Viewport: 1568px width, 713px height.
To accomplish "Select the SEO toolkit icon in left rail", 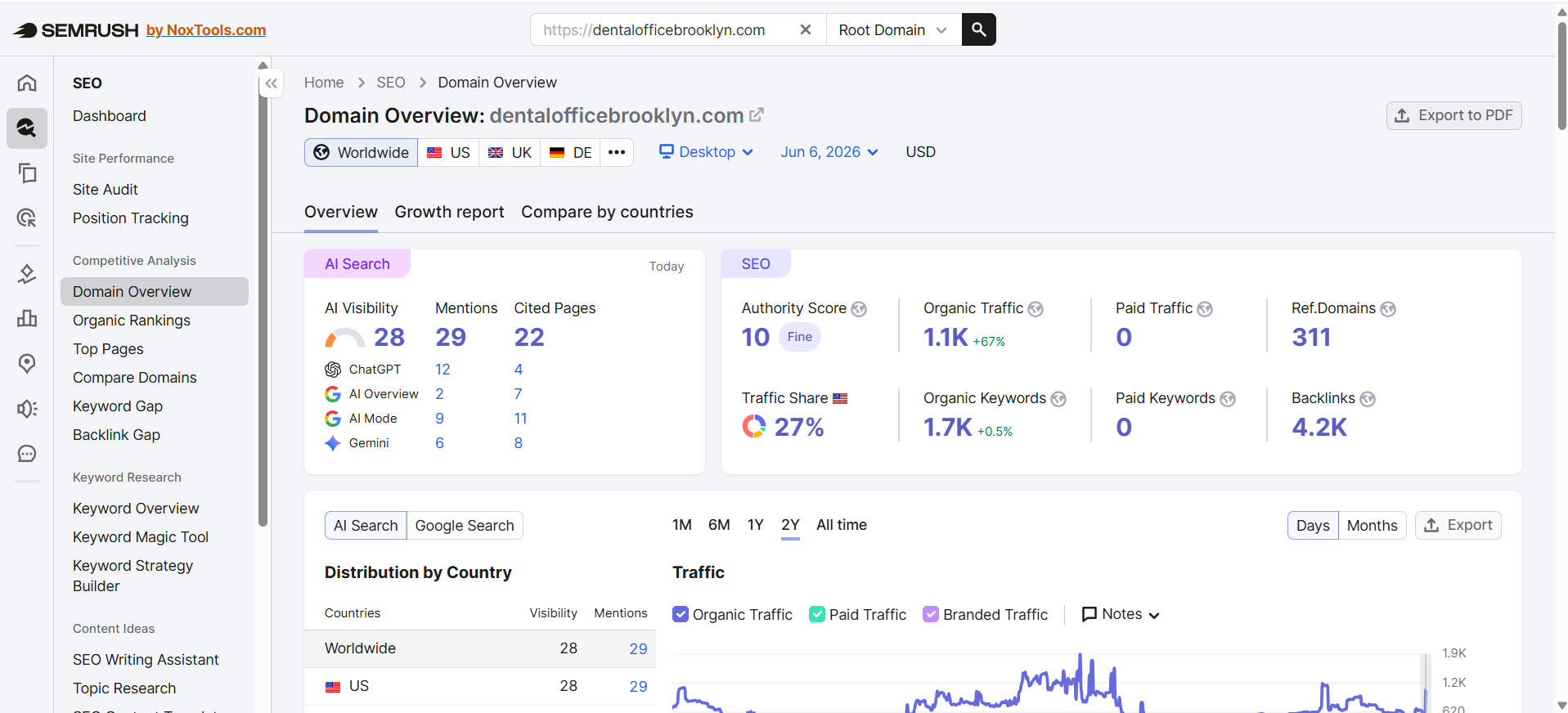I will pyautogui.click(x=27, y=128).
